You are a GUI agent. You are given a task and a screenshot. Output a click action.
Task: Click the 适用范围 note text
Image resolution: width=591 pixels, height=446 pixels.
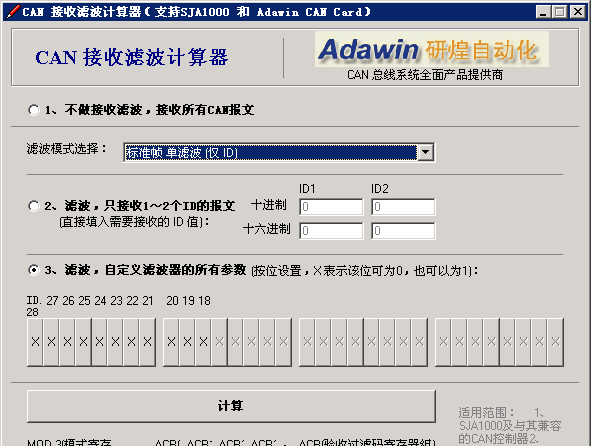pos(510,426)
